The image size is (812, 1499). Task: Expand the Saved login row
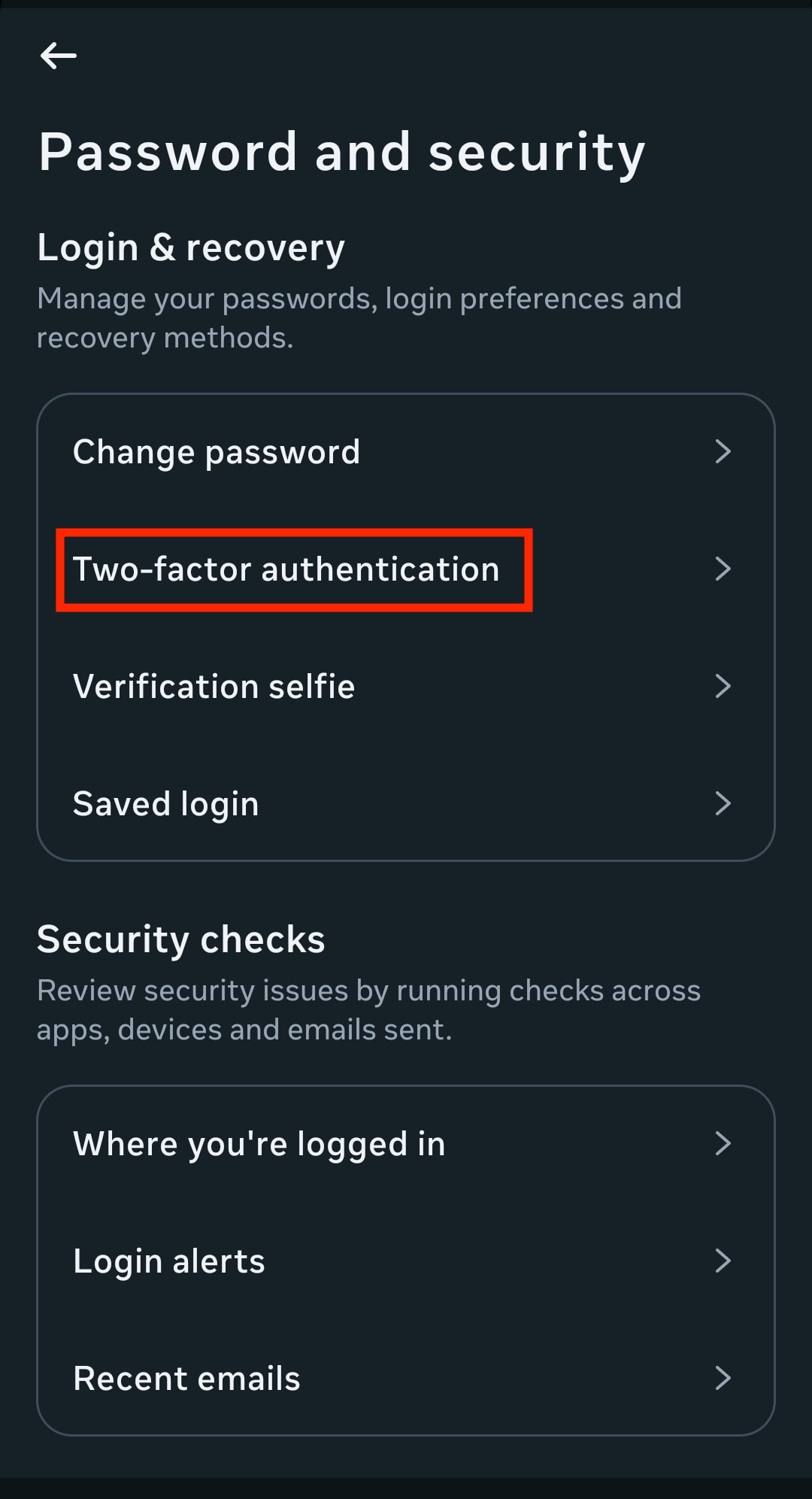[x=166, y=803]
